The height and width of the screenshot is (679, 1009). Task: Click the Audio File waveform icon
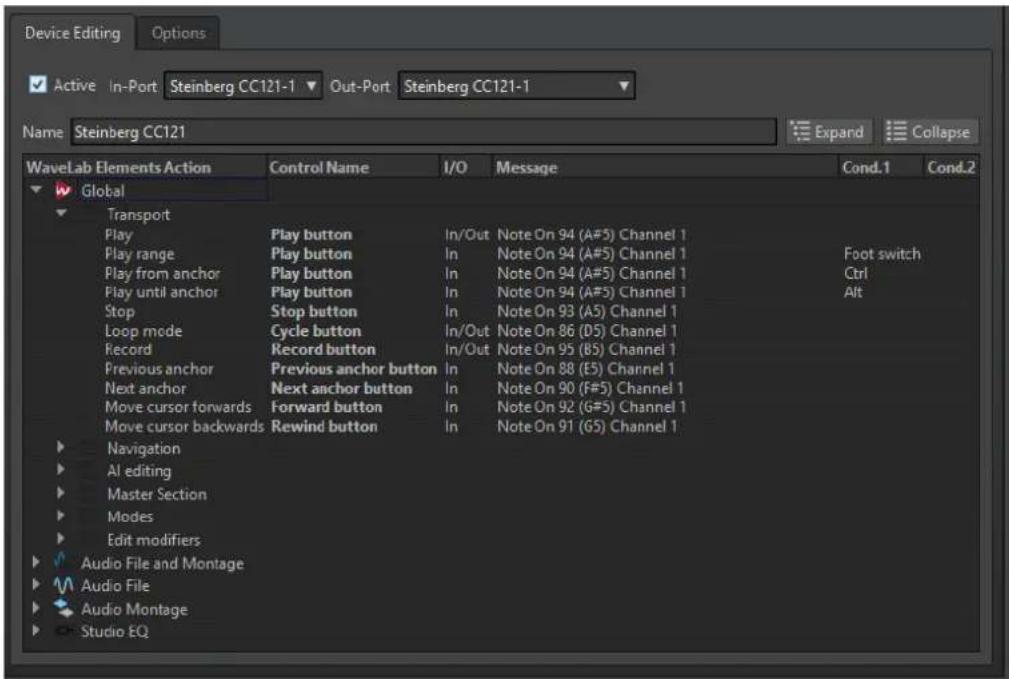pyautogui.click(x=63, y=585)
